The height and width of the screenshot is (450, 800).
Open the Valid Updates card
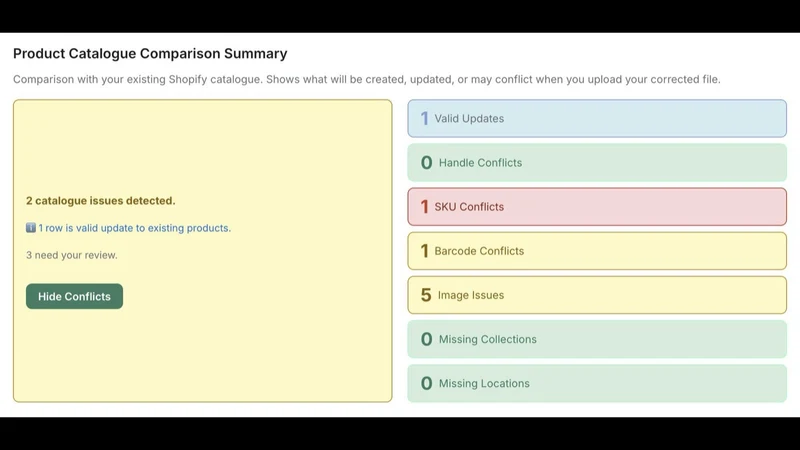click(x=597, y=118)
